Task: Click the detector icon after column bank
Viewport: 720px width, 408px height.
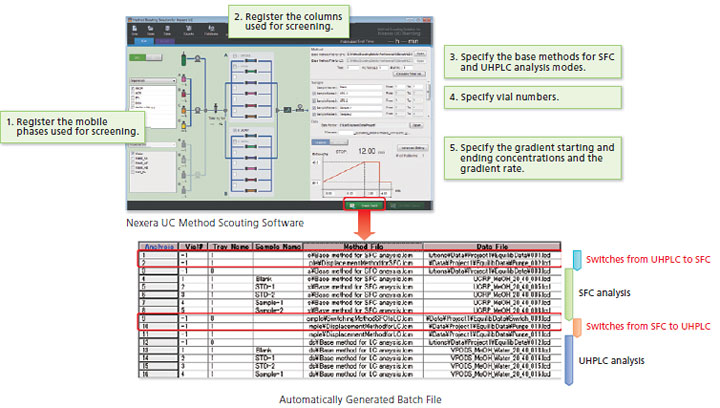Action: click(287, 110)
